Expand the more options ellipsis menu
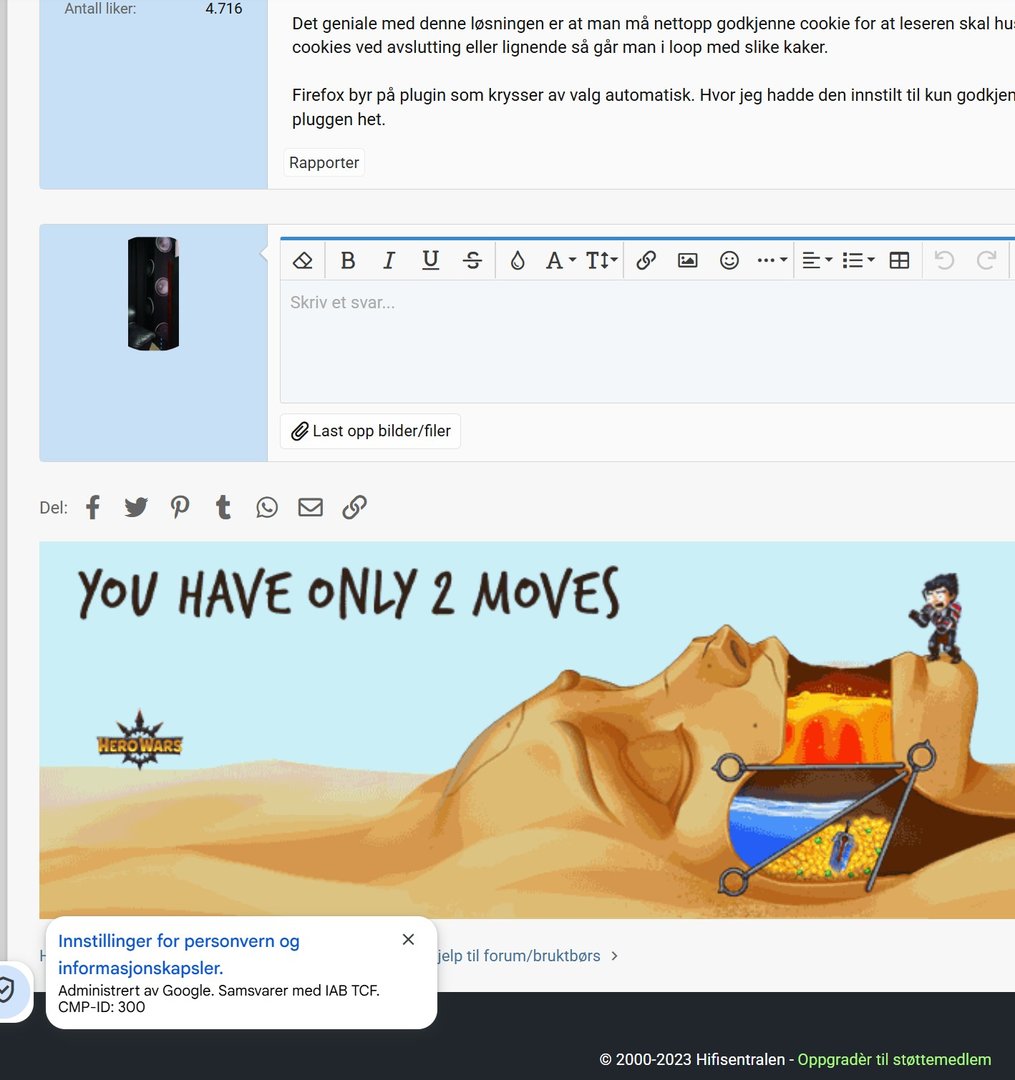Viewport: 1015px width, 1080px height. click(771, 260)
